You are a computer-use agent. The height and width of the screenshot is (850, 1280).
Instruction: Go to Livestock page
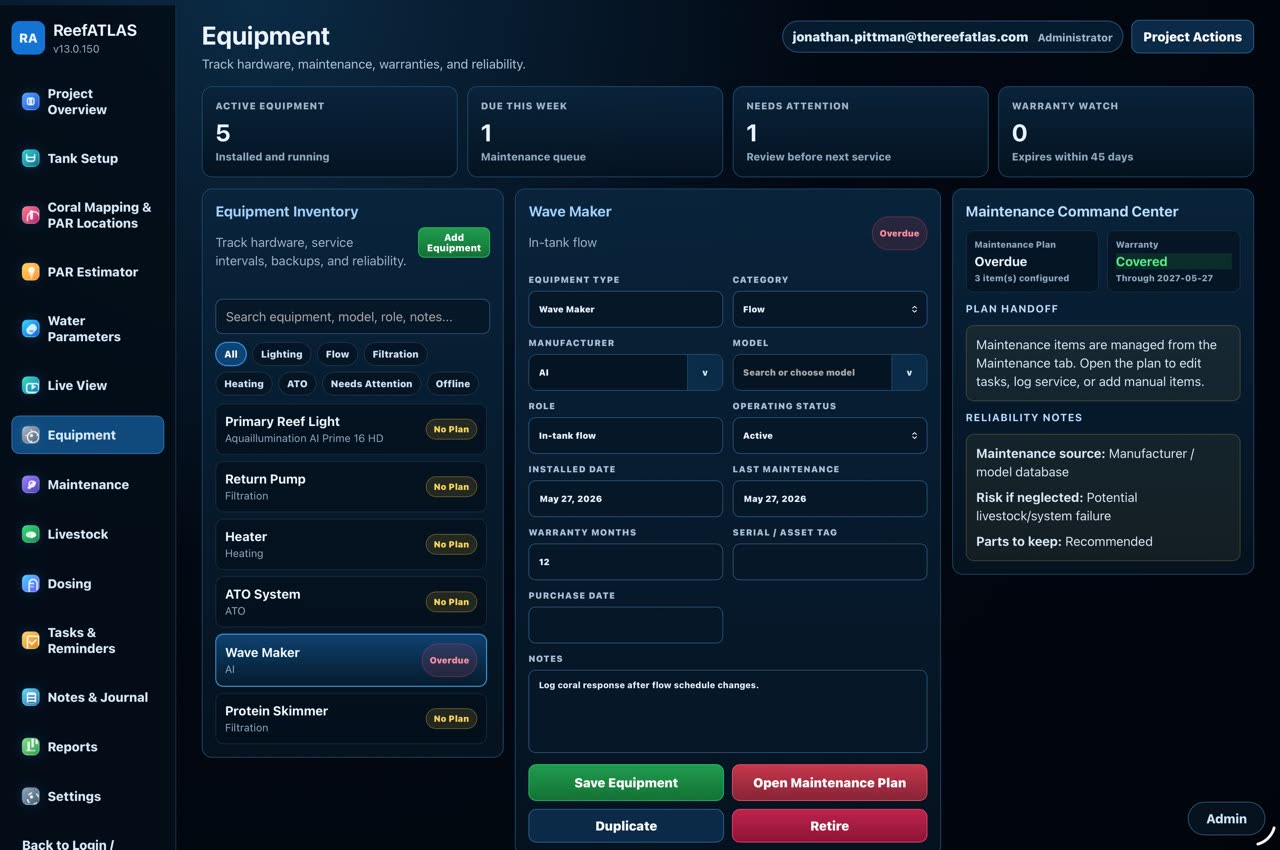point(88,534)
